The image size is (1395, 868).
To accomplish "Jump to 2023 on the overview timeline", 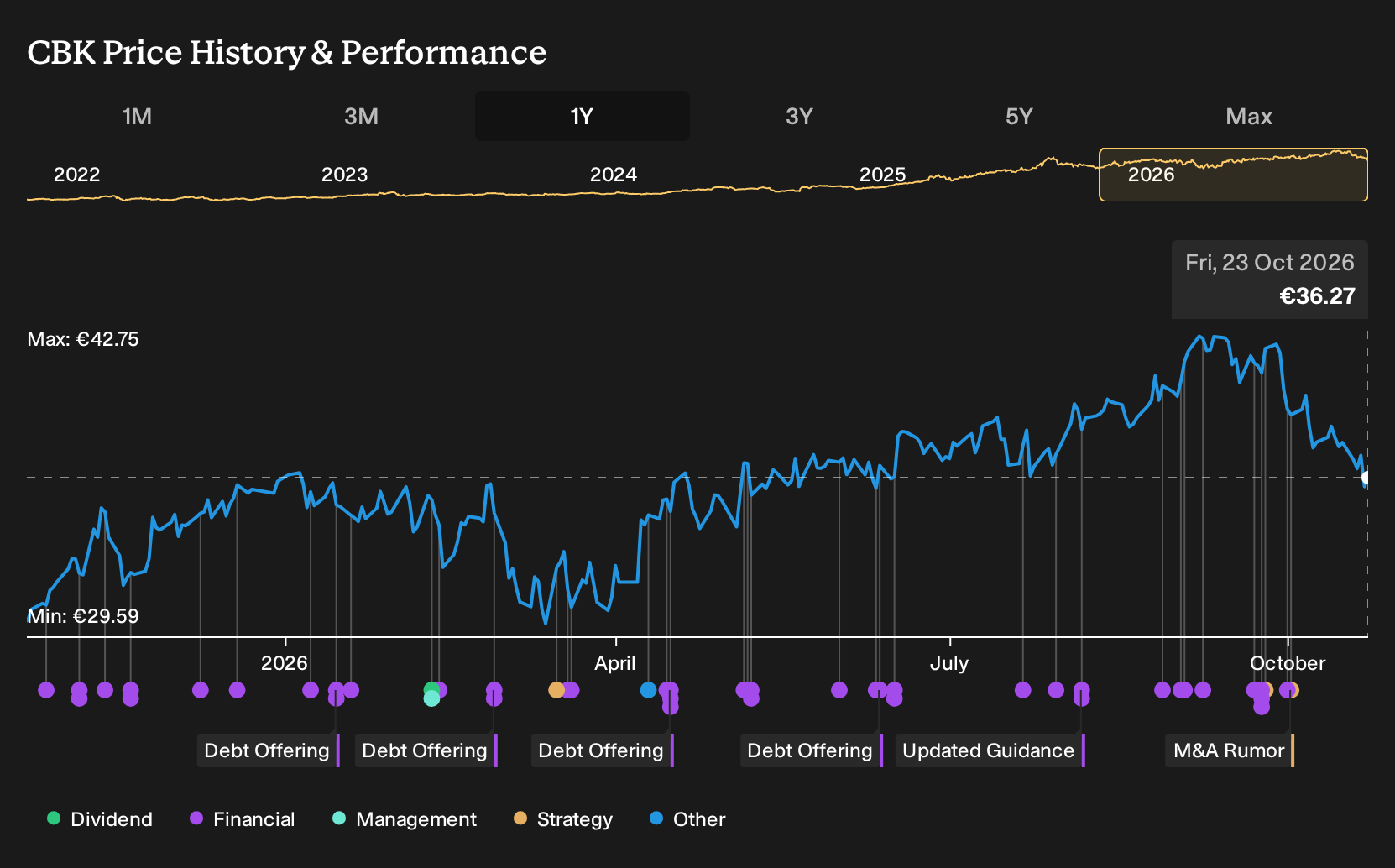I will point(344,175).
